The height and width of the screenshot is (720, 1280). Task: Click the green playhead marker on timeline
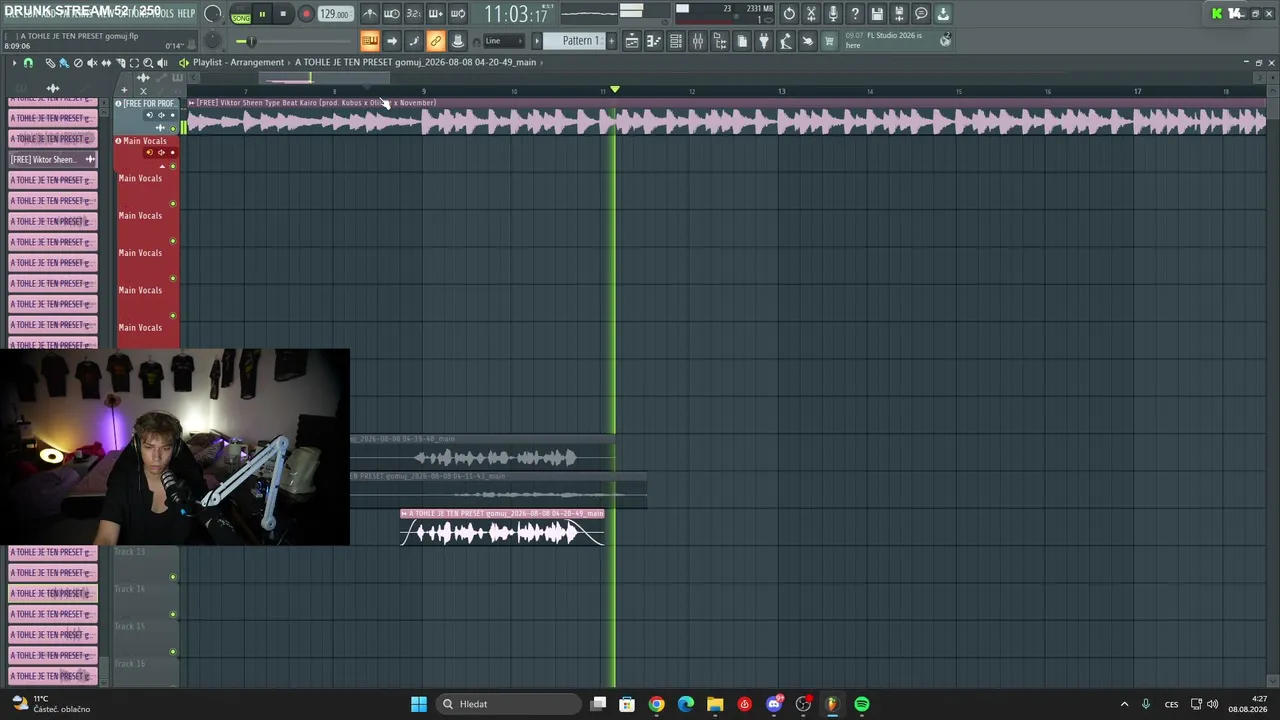(614, 90)
